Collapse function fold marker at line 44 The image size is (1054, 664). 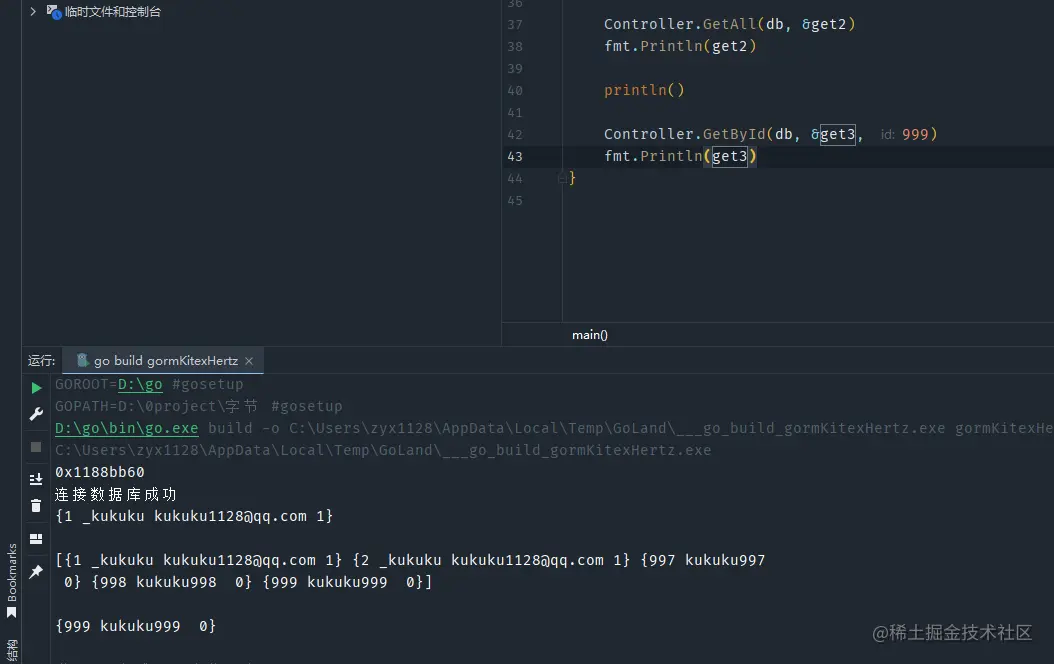tap(562, 178)
